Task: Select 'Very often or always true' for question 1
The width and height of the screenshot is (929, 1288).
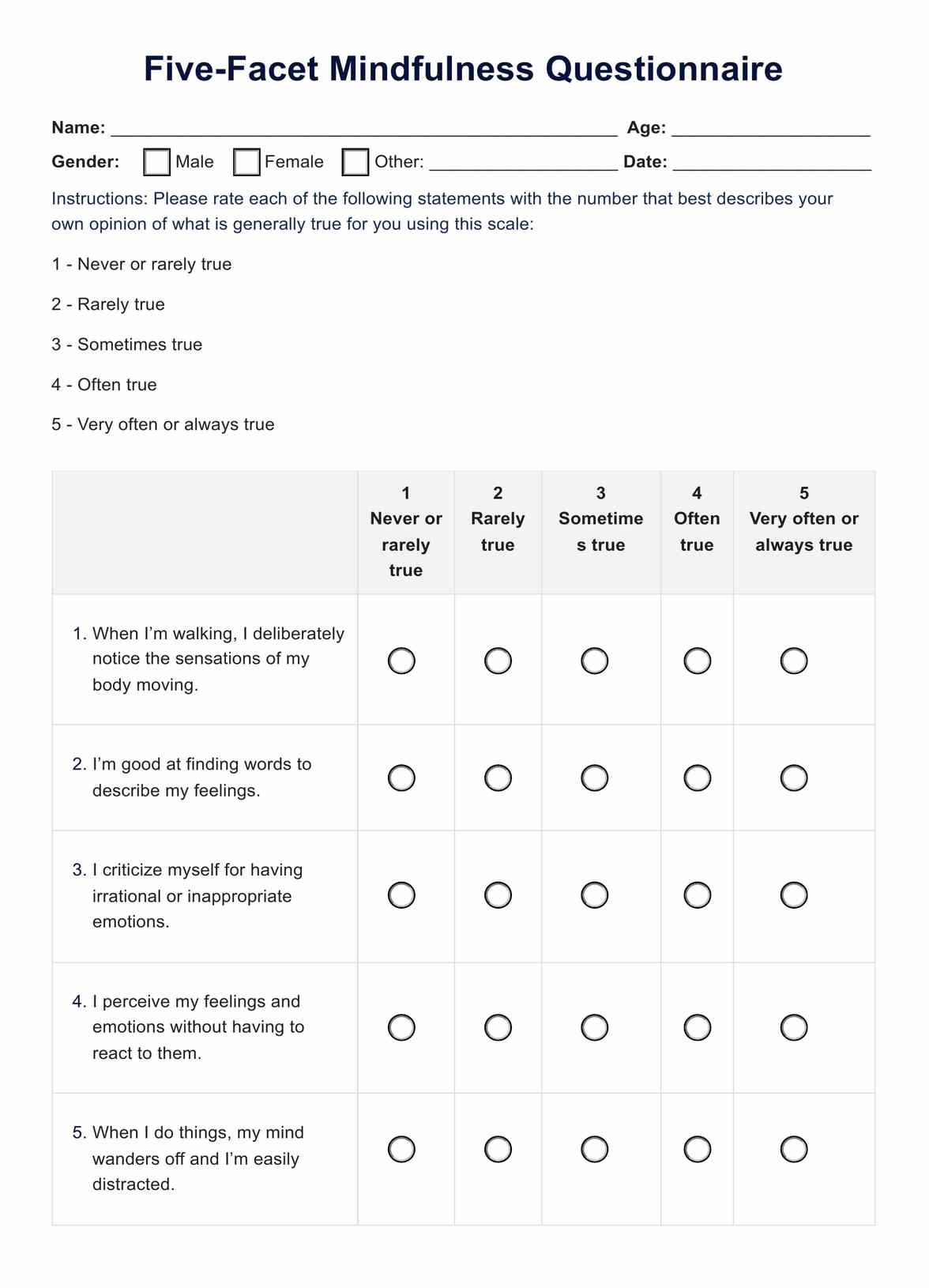Action: coord(794,661)
